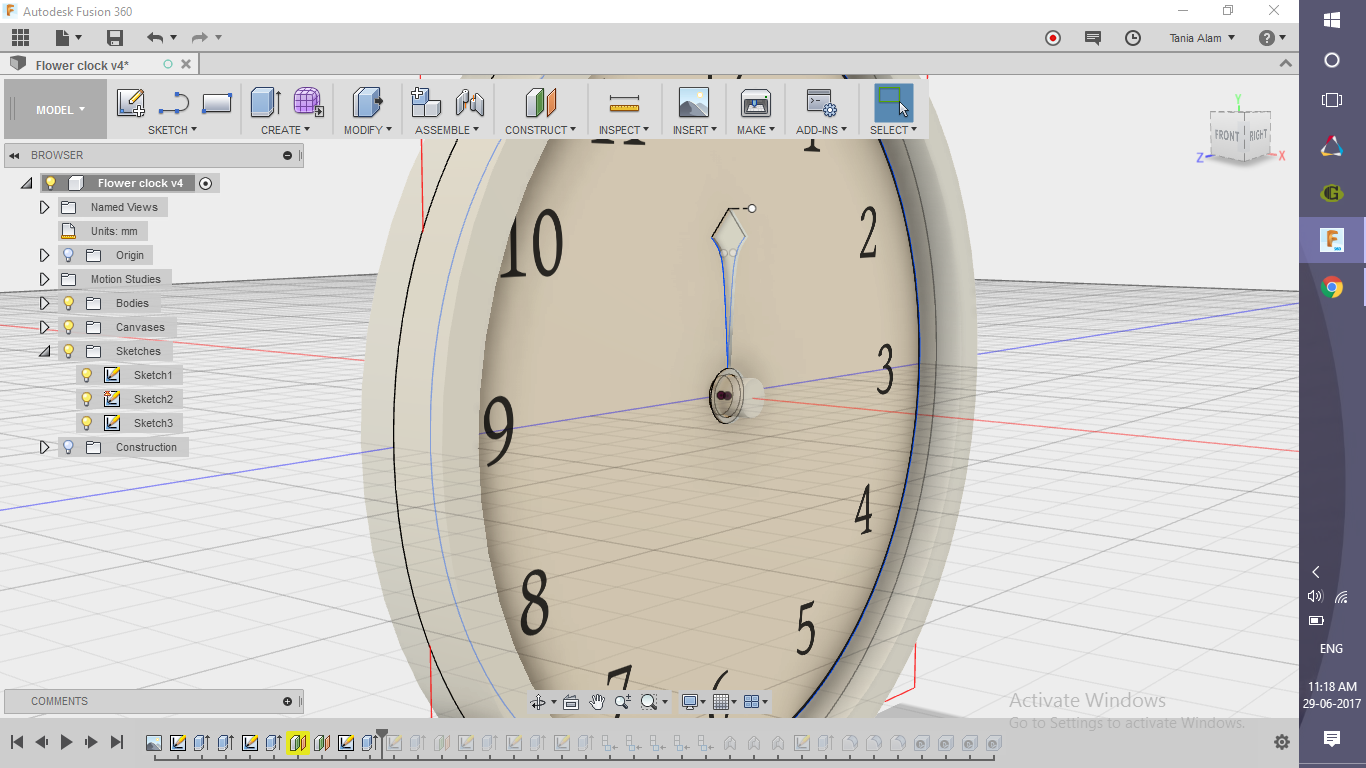
Task: Click the New Component icon
Action: point(426,102)
